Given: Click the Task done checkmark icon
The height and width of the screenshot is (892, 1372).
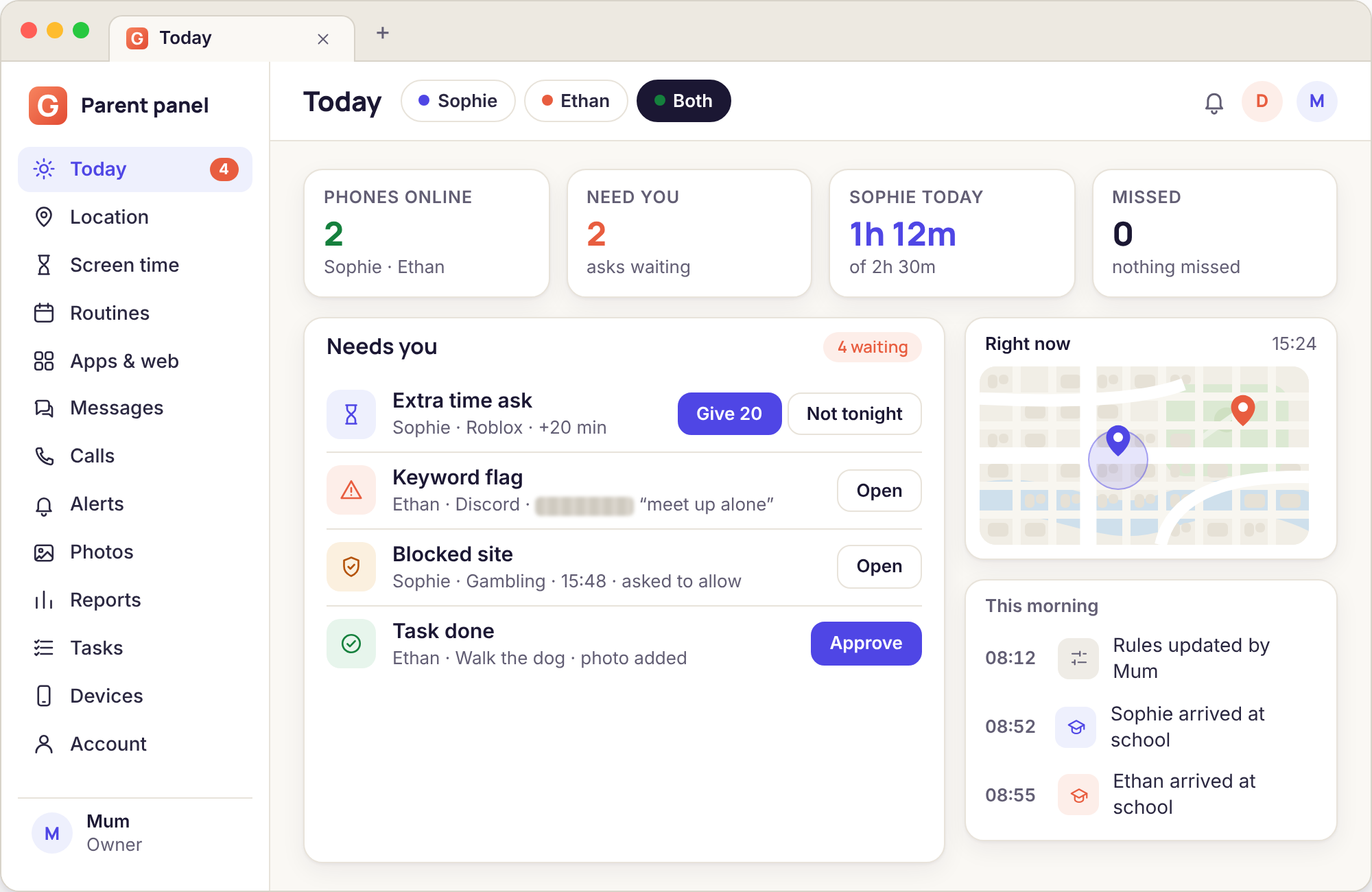Looking at the screenshot, I should click(x=351, y=644).
